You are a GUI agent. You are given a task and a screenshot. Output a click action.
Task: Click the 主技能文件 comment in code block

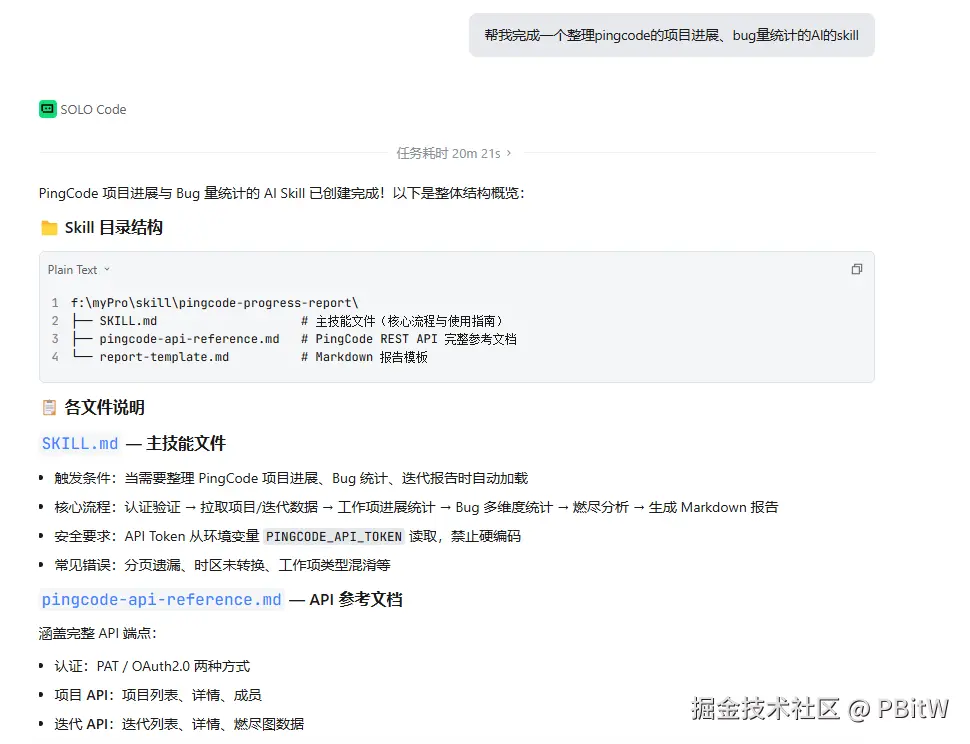tap(403, 321)
